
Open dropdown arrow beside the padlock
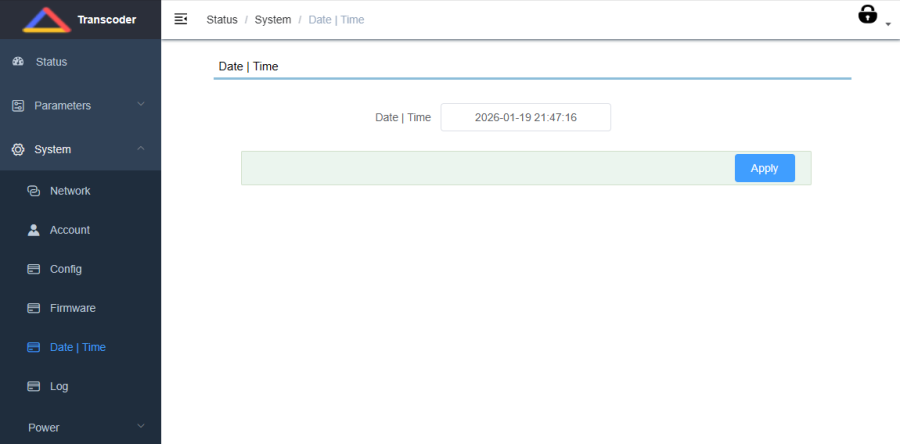coord(888,23)
